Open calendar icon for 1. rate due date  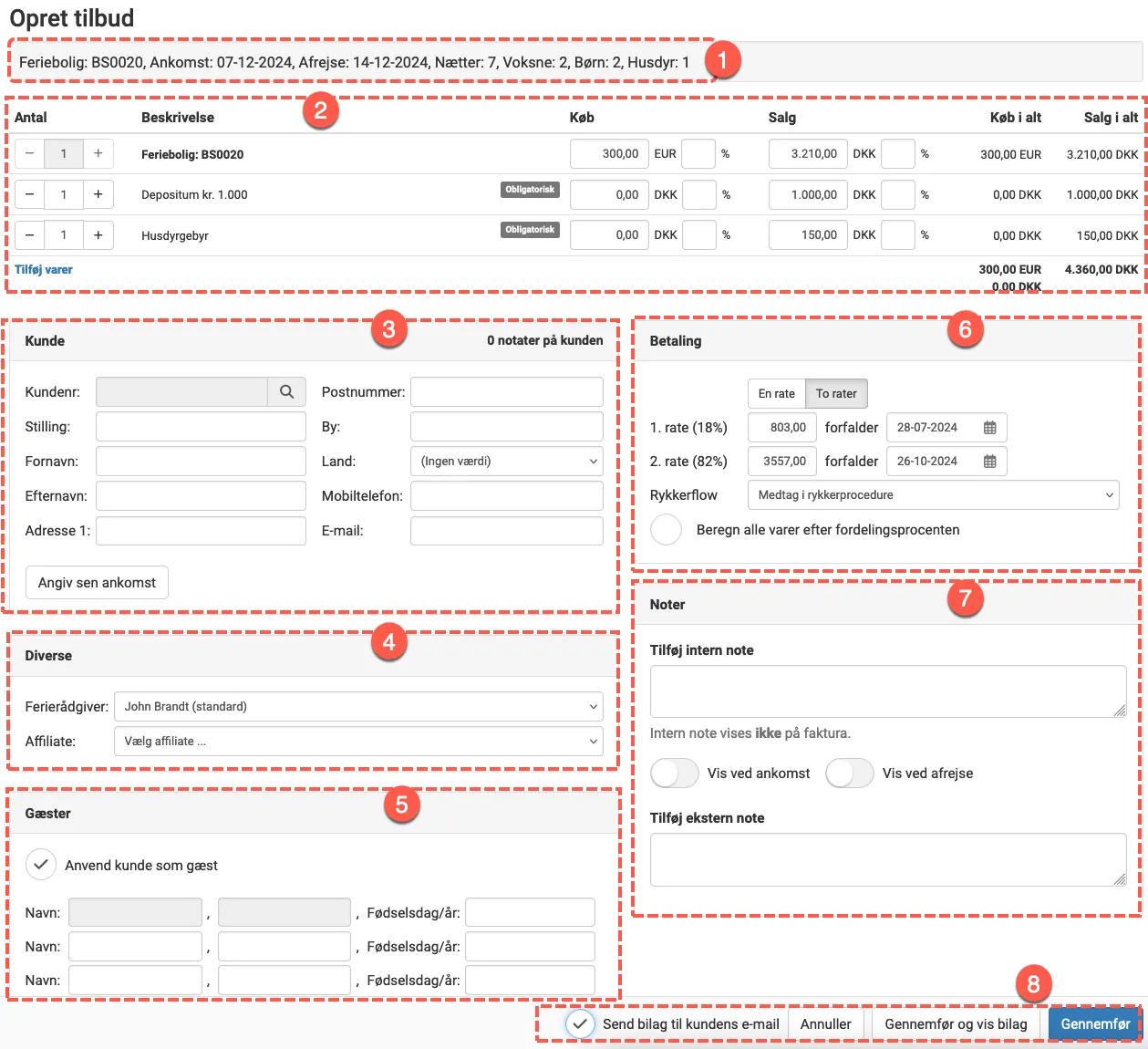pos(989,428)
